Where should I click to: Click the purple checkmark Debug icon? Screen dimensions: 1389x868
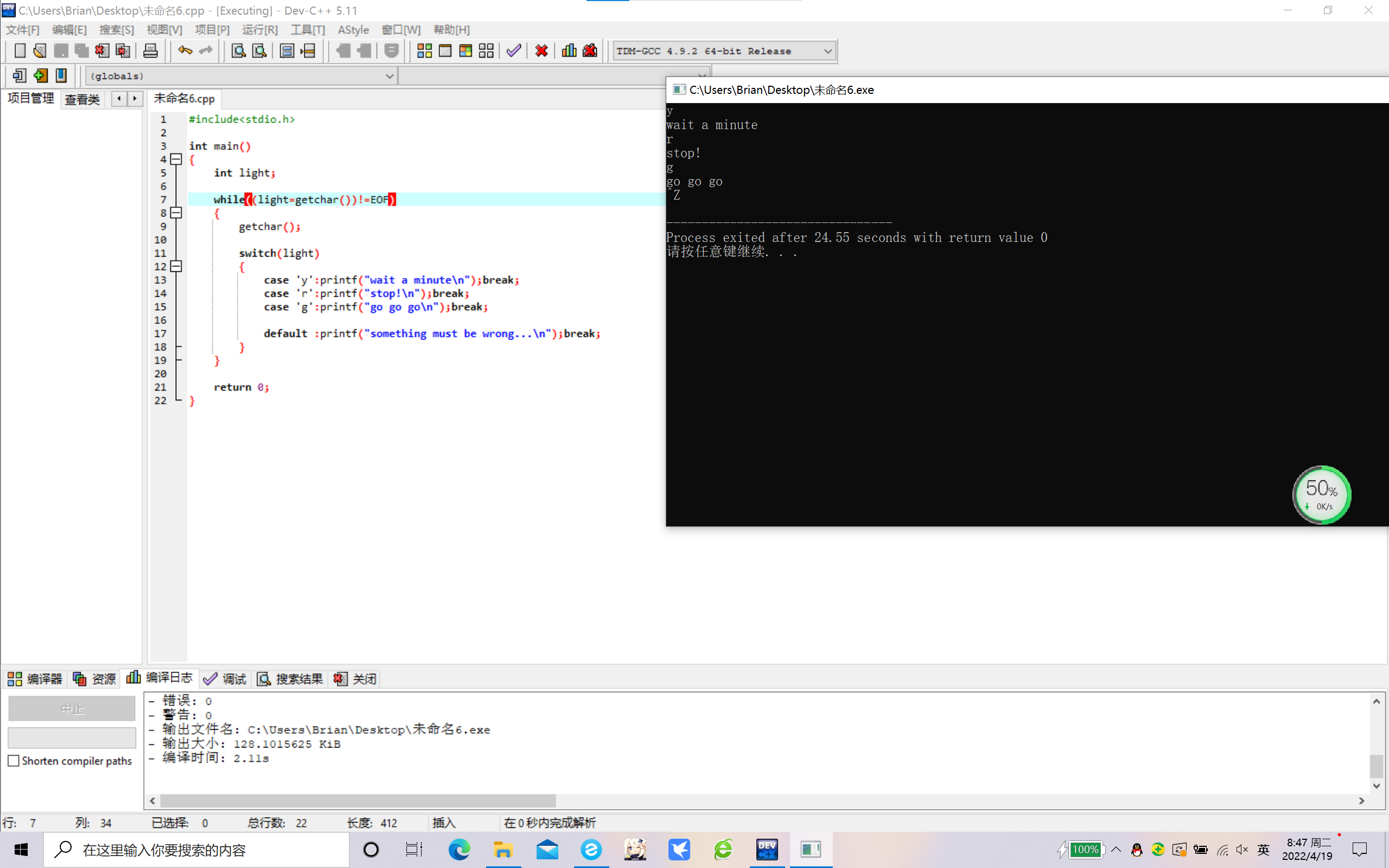click(514, 51)
